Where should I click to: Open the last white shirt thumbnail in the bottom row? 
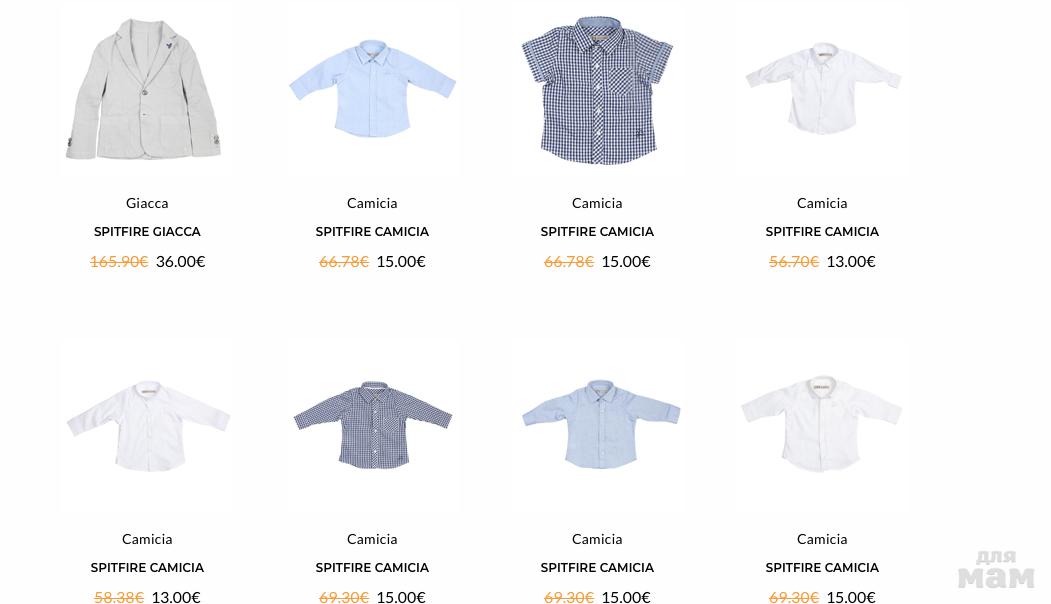[822, 424]
